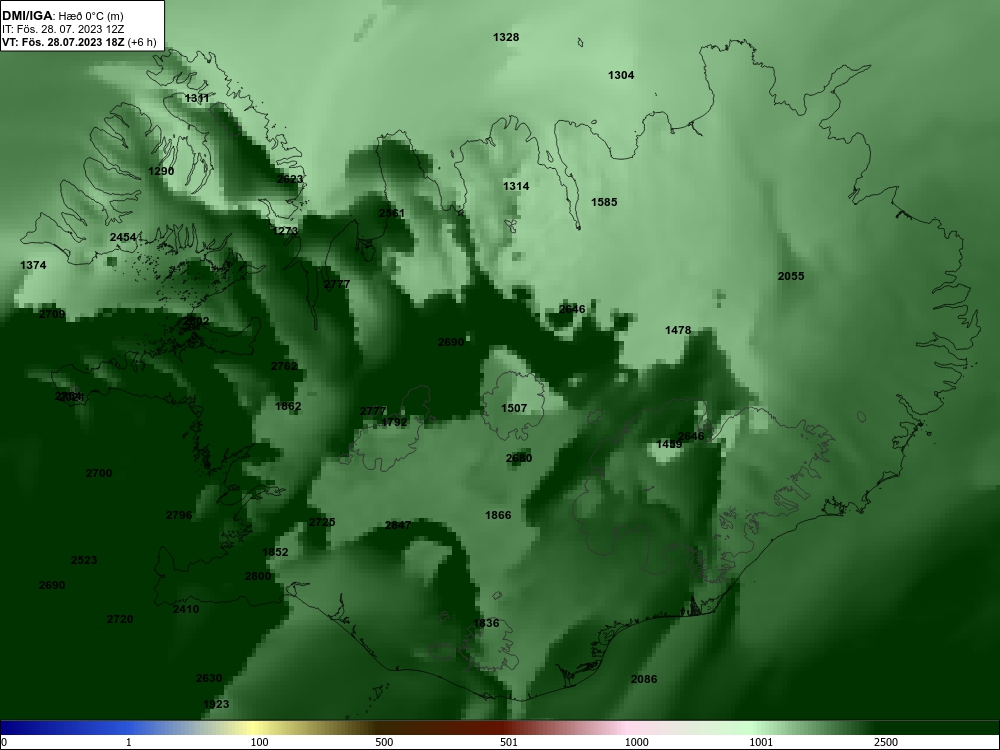The width and height of the screenshot is (1000, 750).
Task: Click the 1328 value at the map's top
Action: coord(506,37)
